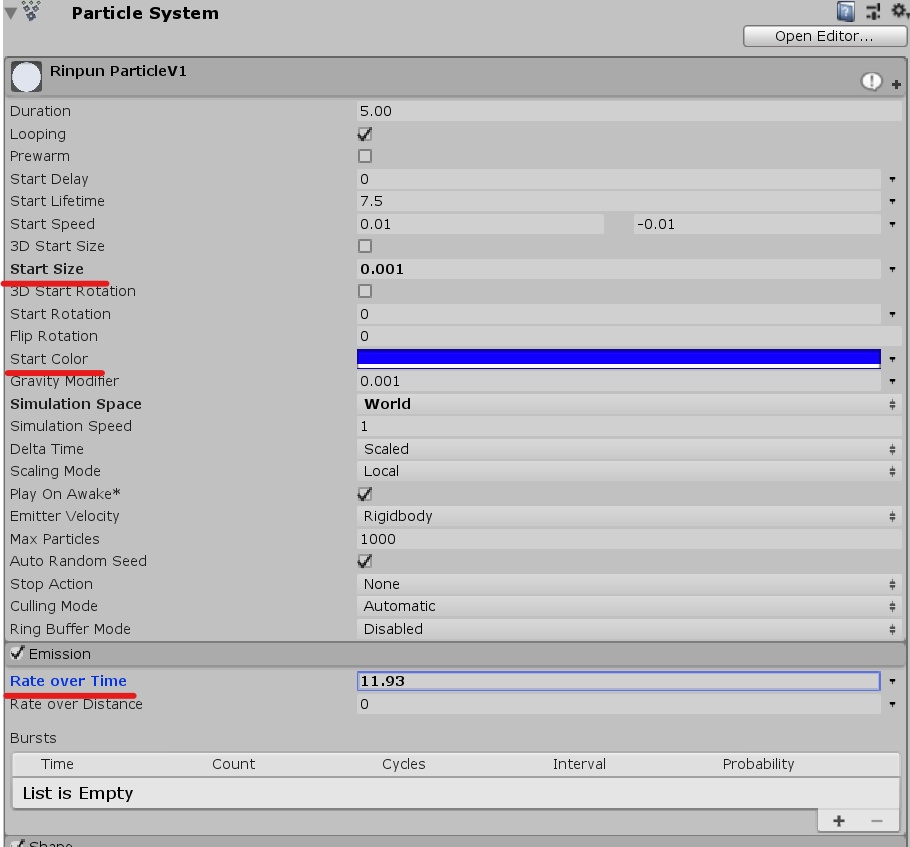Click the Start Lifetime 7.5 field

(619, 201)
